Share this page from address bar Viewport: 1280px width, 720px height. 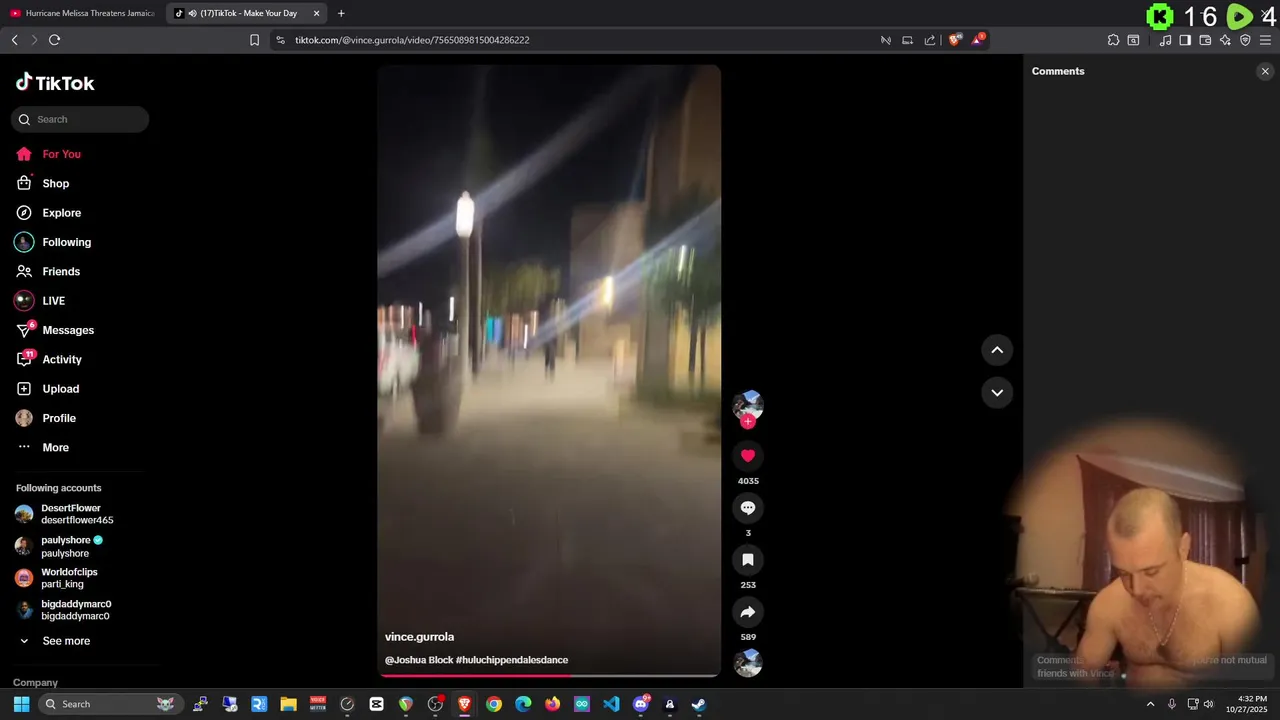[930, 40]
